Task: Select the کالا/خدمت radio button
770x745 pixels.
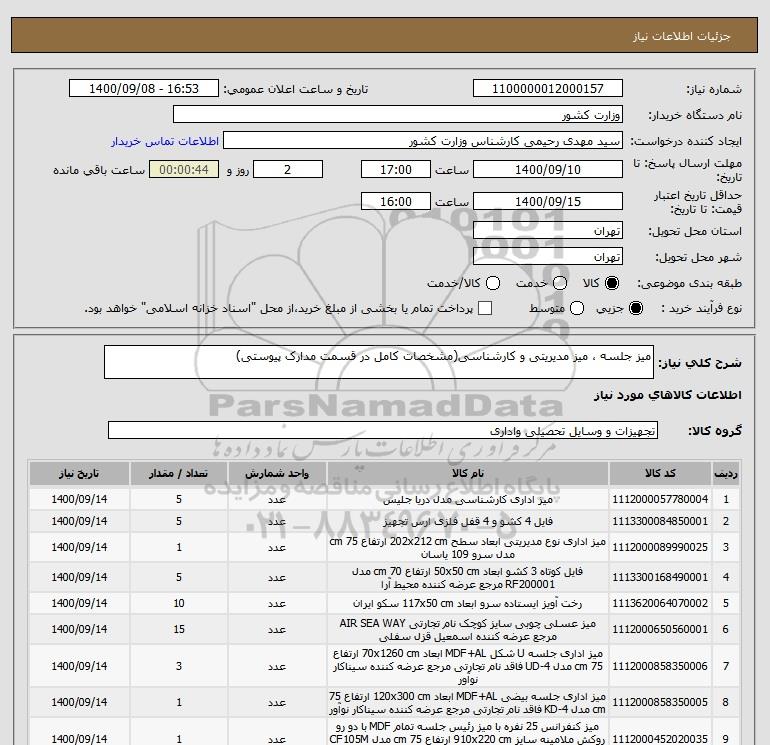Action: tap(493, 283)
